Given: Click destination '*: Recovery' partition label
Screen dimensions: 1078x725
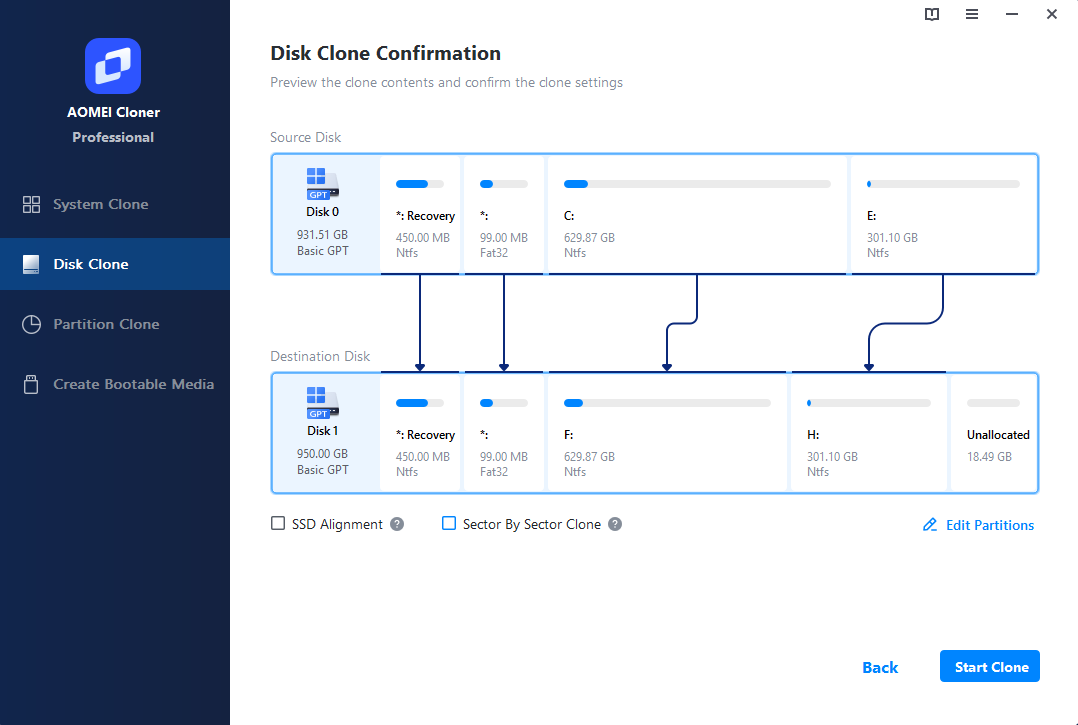Looking at the screenshot, I should (x=426, y=435).
